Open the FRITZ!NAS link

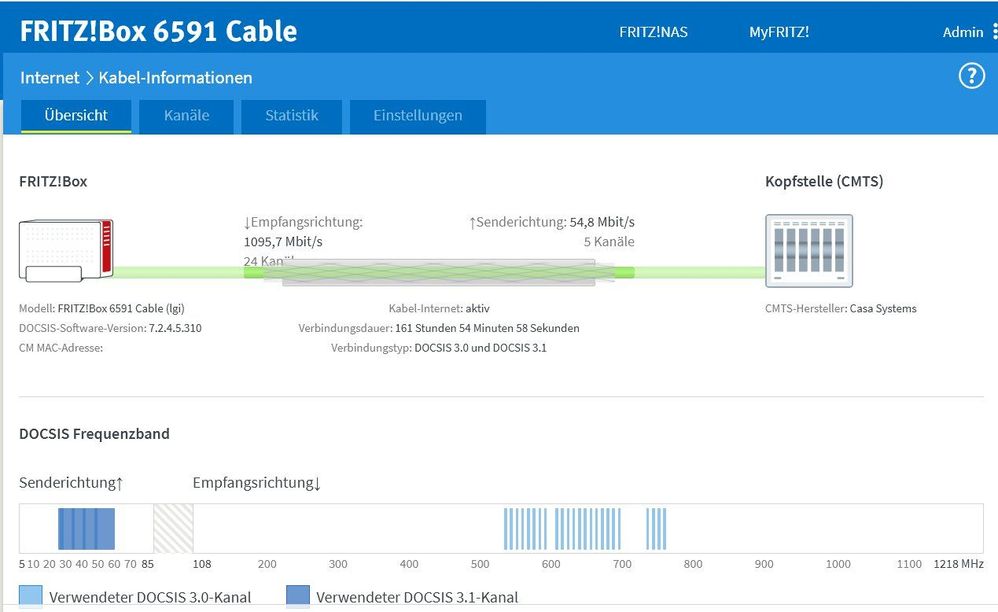(x=653, y=32)
